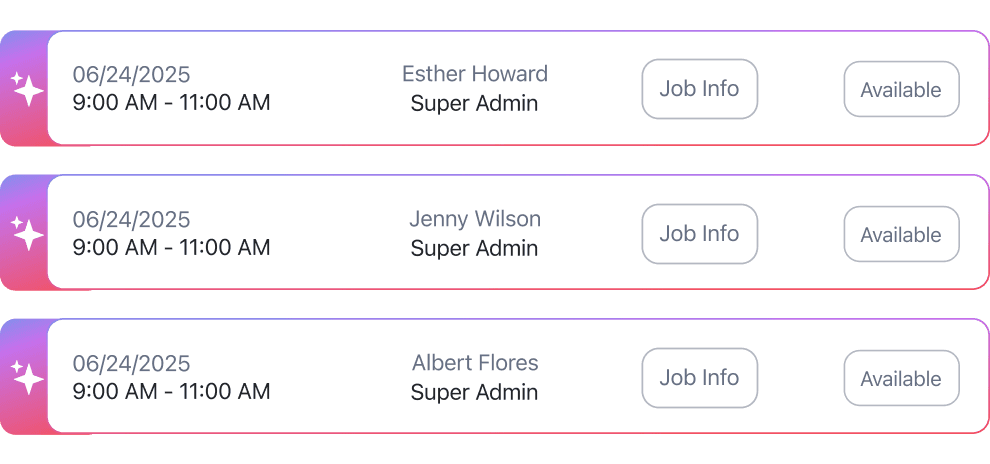Open Job Info for Esther Howard
Viewport: 990px width, 464px height.
coord(699,89)
